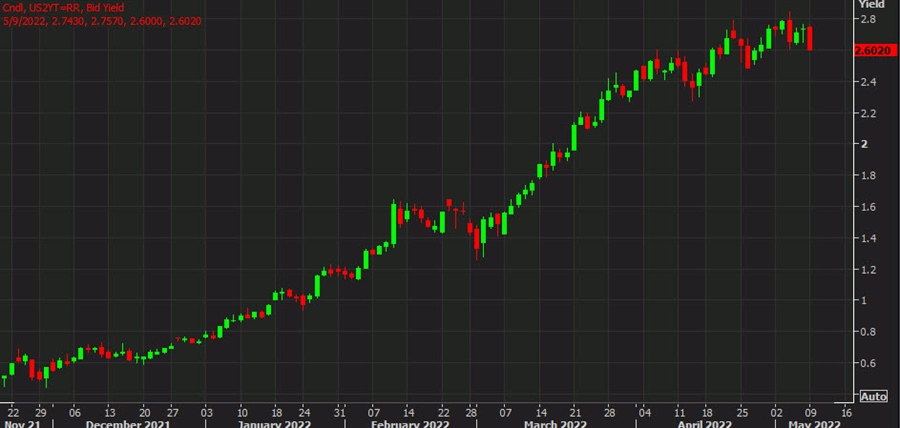Click the 'February 2022' month label

[x=408, y=424]
